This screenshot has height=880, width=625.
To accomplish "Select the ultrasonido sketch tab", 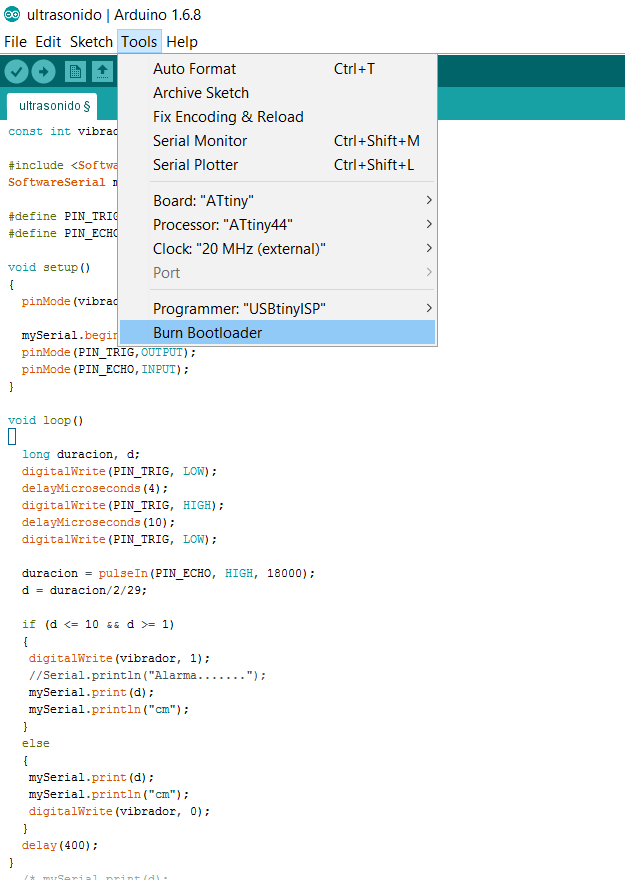I will 54,106.
